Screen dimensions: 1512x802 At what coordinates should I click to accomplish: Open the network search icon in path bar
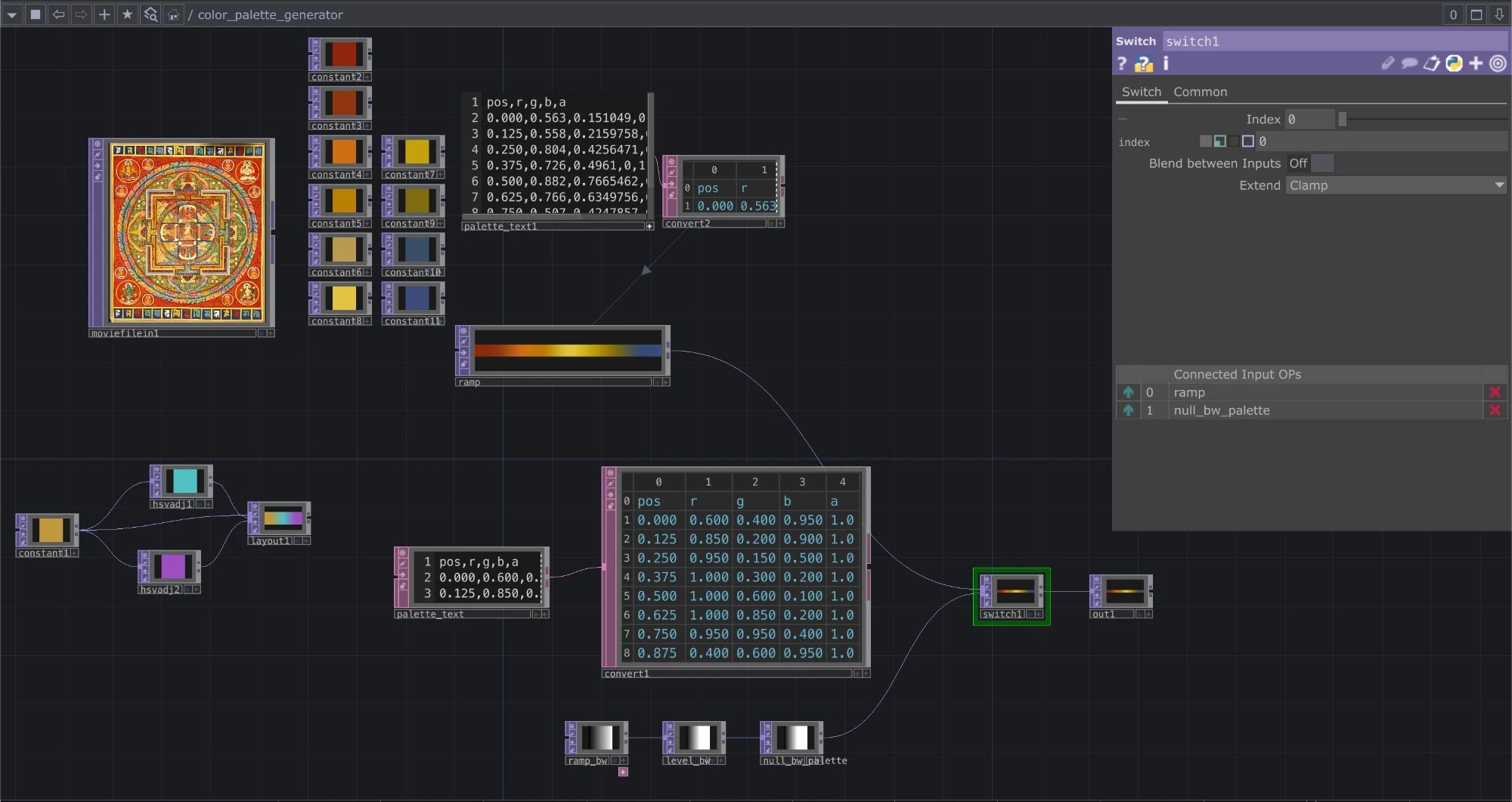[150, 14]
